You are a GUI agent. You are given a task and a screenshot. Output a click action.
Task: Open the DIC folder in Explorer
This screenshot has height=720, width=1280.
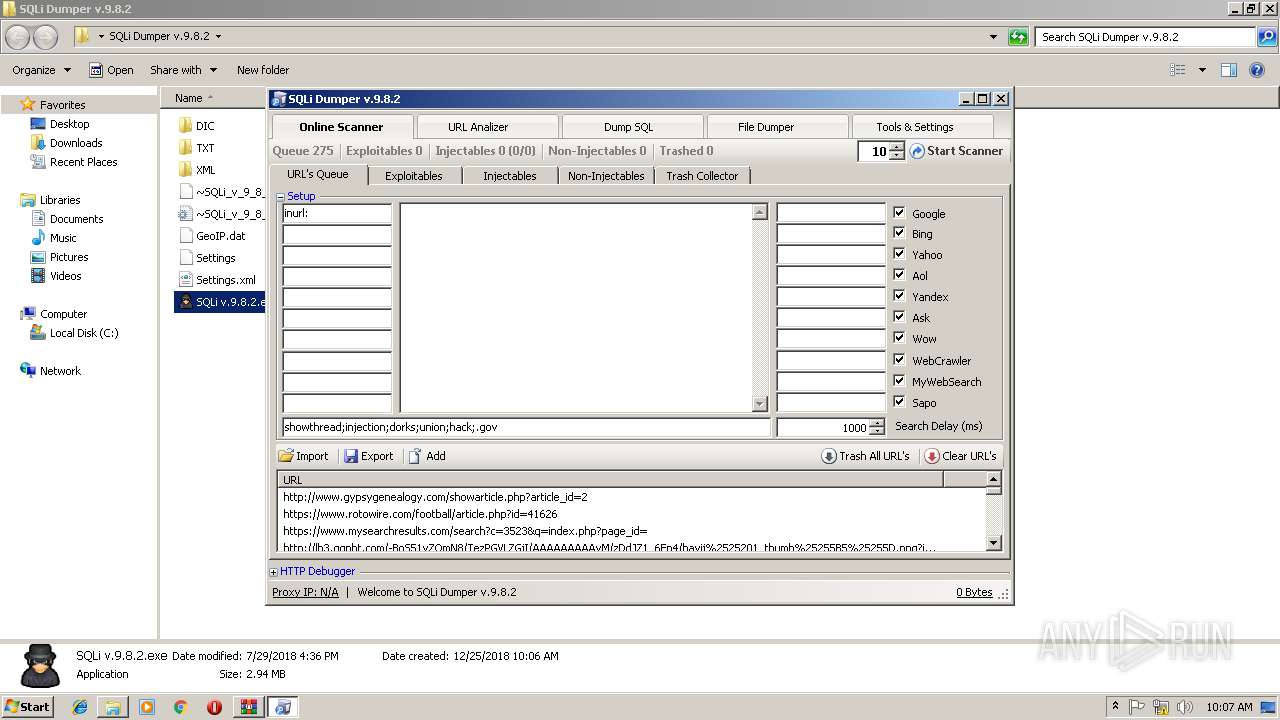click(196, 126)
